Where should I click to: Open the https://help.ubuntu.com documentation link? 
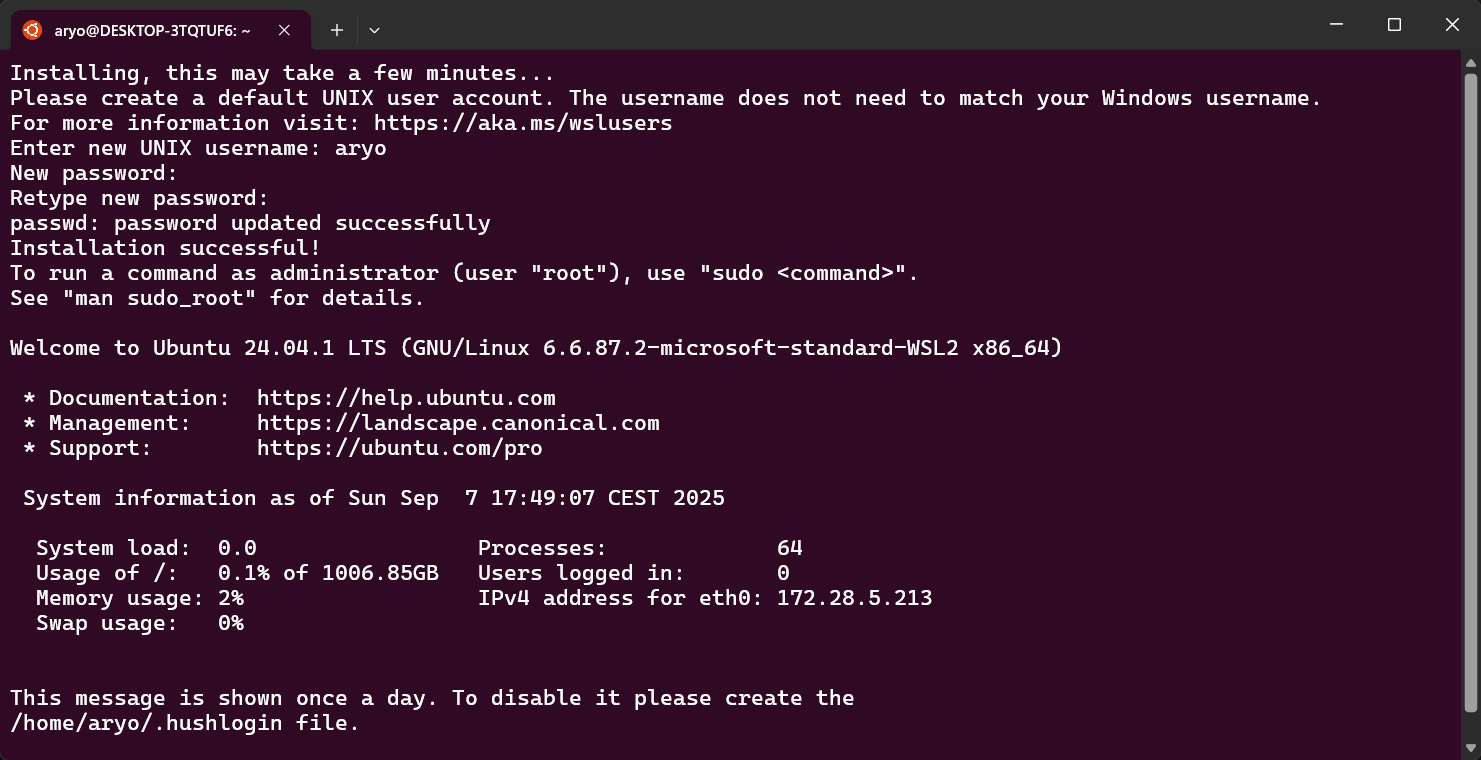click(406, 398)
